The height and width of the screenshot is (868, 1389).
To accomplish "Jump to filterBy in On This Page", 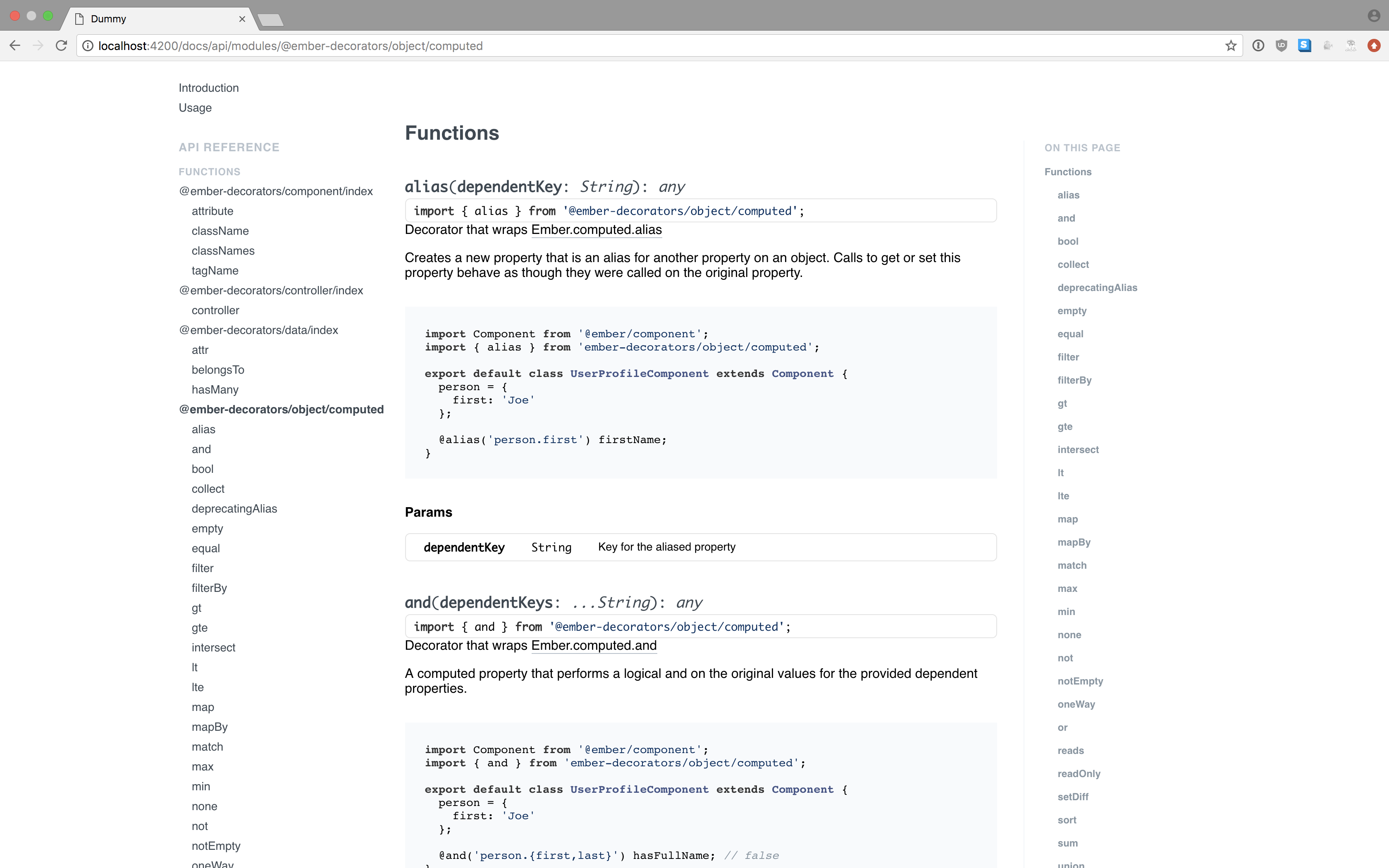I will click(1074, 380).
